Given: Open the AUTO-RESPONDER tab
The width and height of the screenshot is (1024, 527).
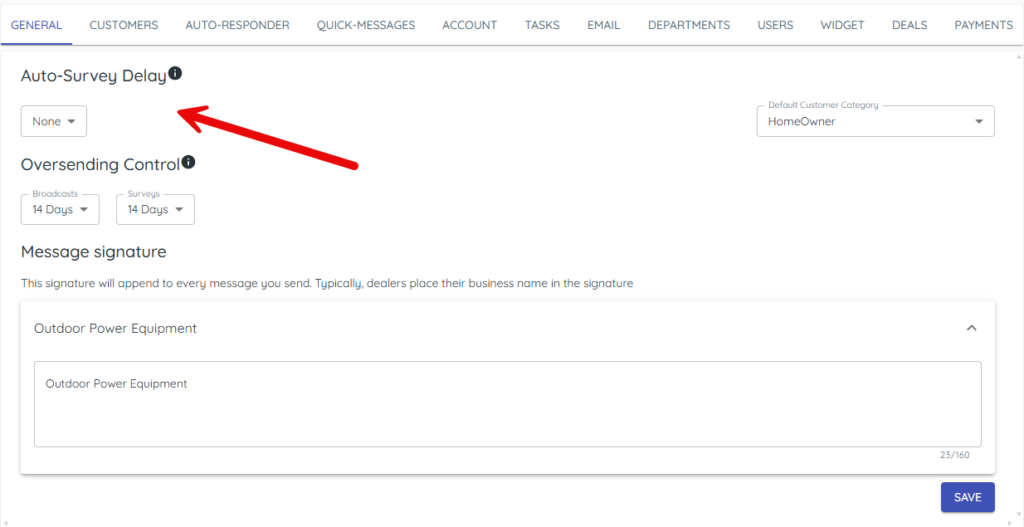Looking at the screenshot, I should pos(237,25).
